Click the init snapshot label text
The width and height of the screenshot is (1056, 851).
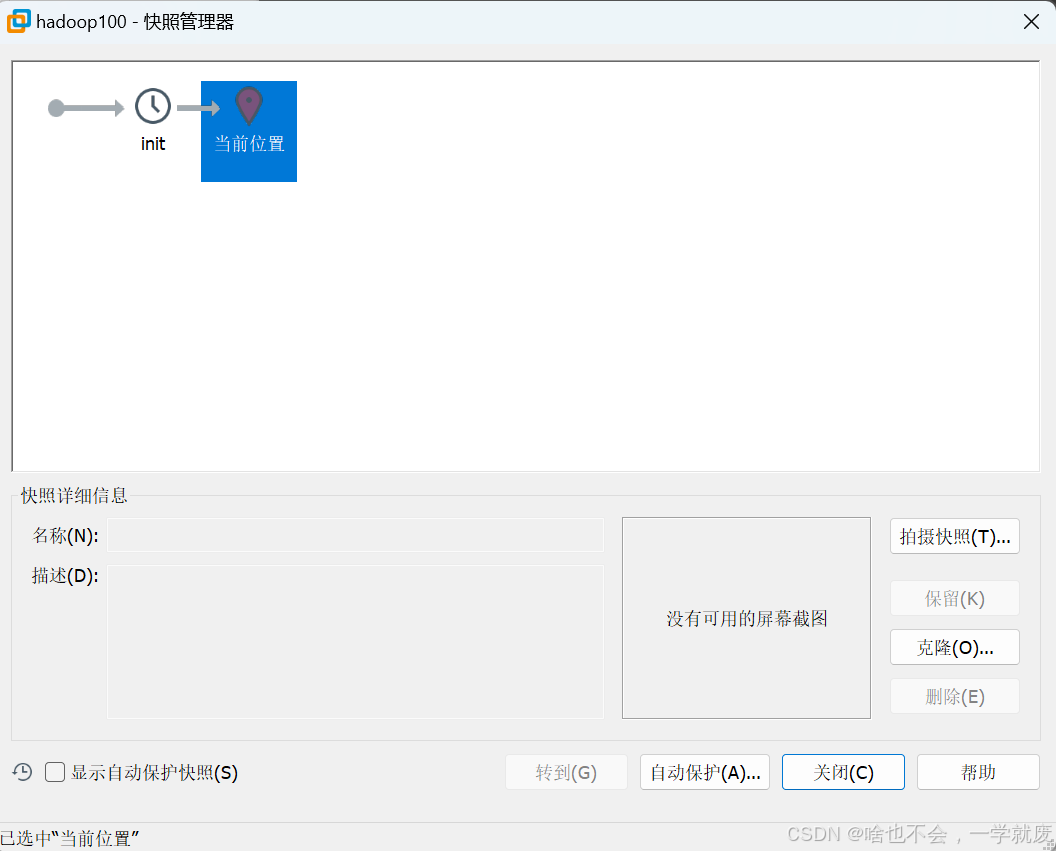pyautogui.click(x=153, y=143)
